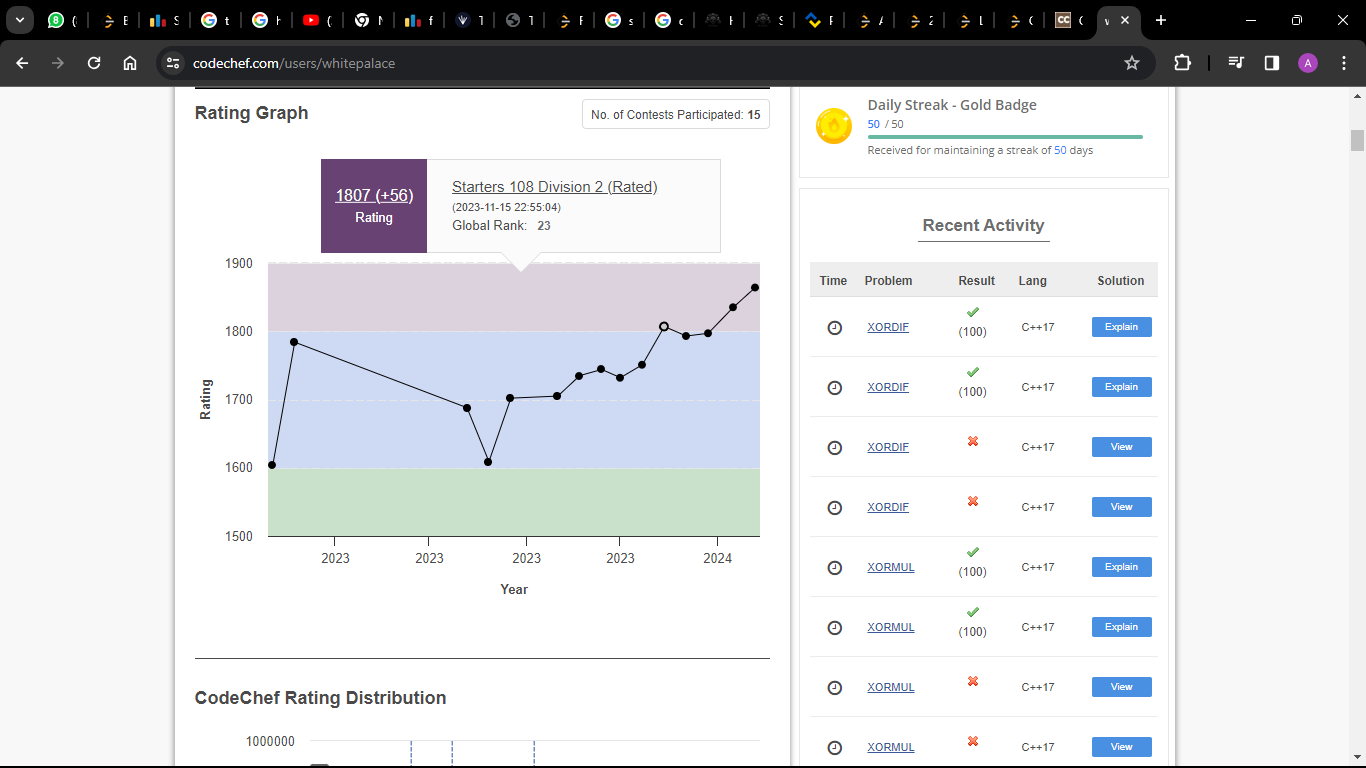Click the green checkmark in the first XORDIF row
The image size is (1366, 768).
[x=973, y=312]
